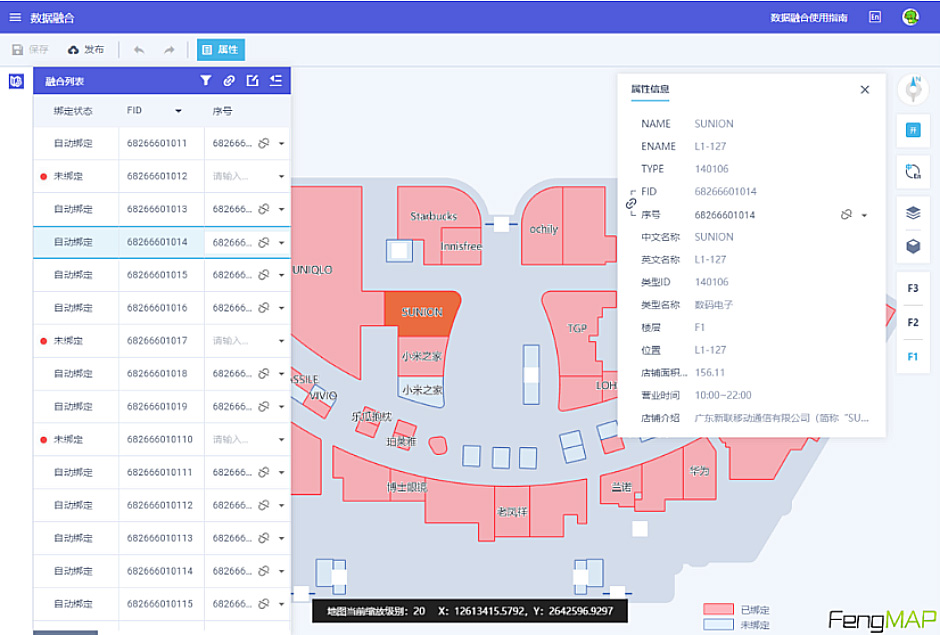The height and width of the screenshot is (635, 940).
Task: Open the filter icon in 融合列表 panel
Action: click(x=206, y=80)
